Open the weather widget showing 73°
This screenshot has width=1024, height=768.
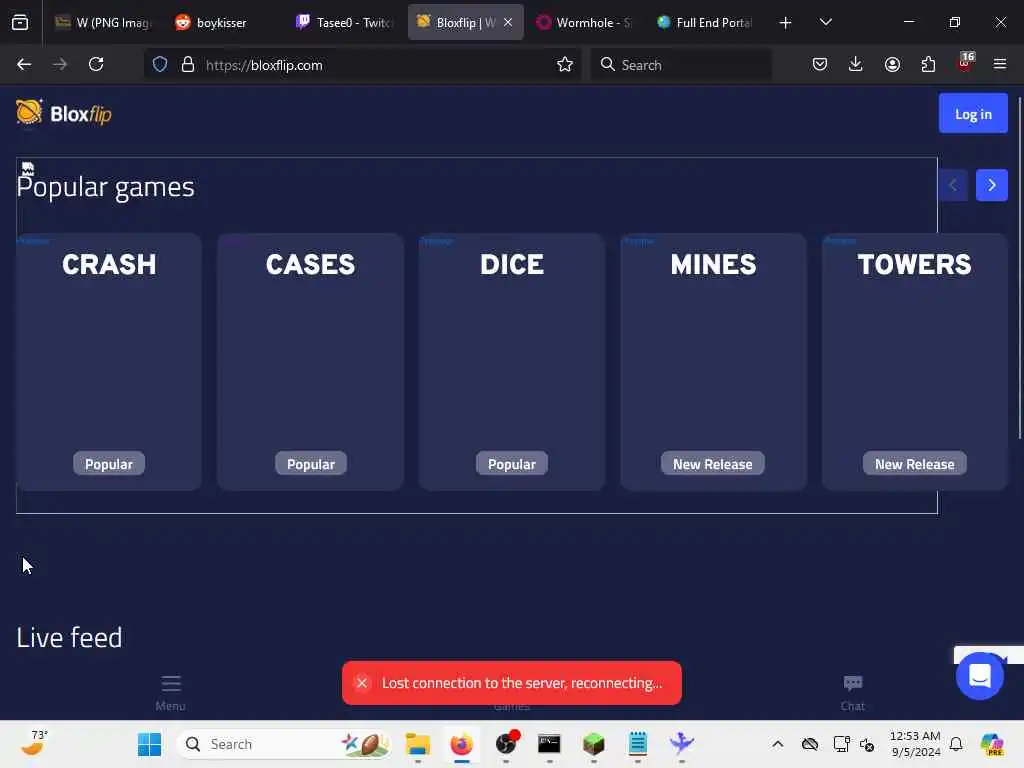pos(34,744)
